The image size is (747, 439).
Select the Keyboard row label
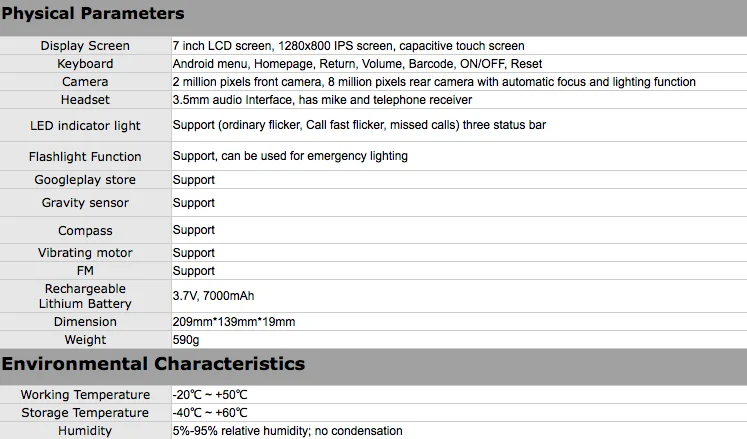[x=85, y=64]
